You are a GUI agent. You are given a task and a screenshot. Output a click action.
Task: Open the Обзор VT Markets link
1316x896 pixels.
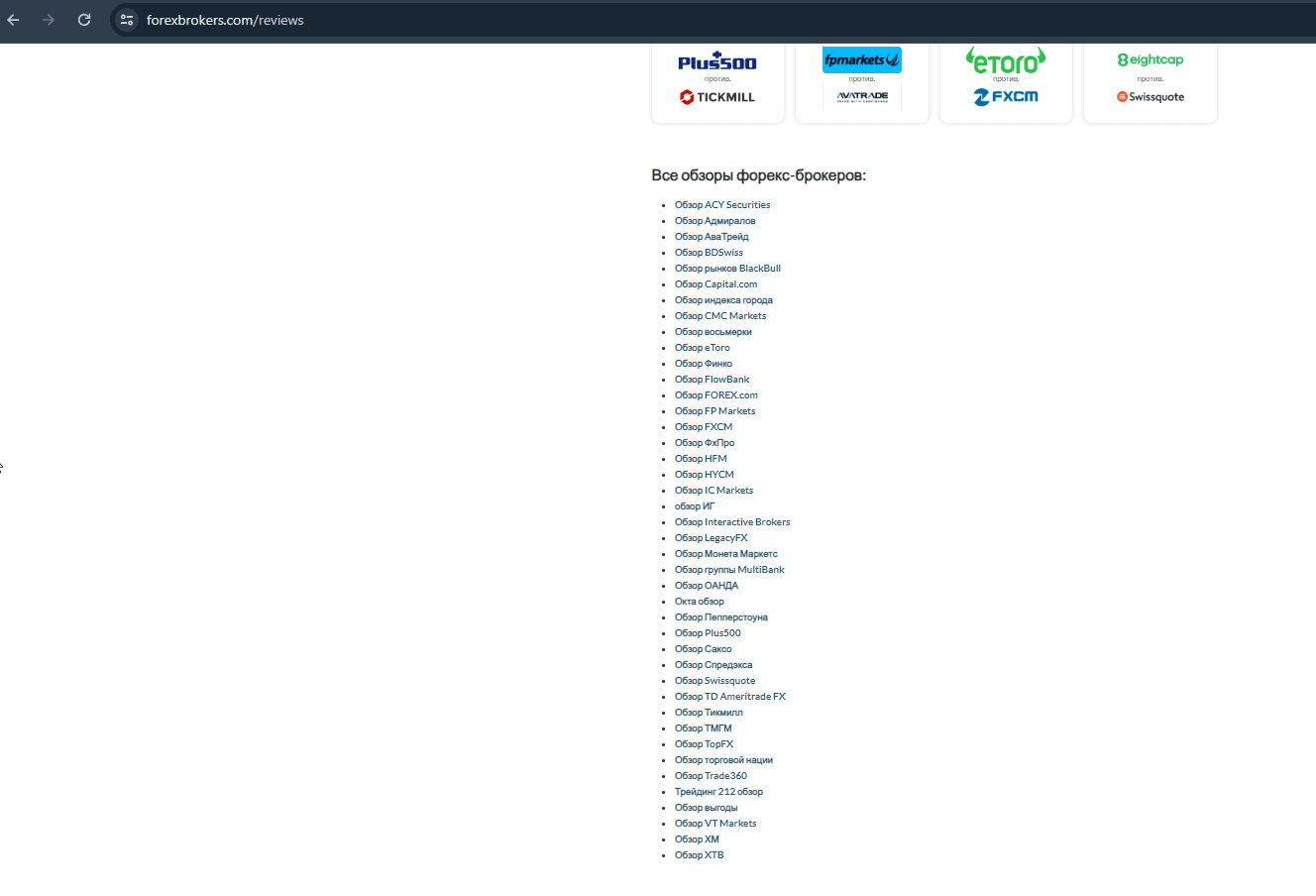[x=715, y=824]
